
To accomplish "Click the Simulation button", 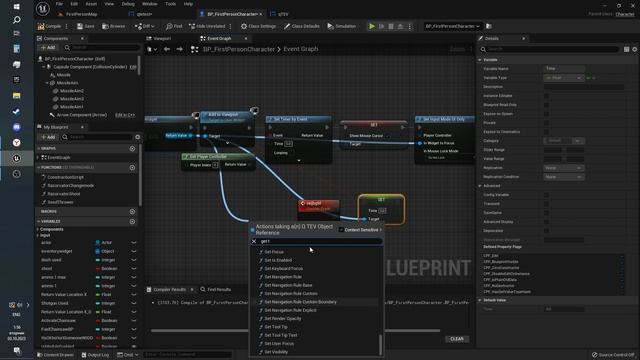I will tap(342, 26).
